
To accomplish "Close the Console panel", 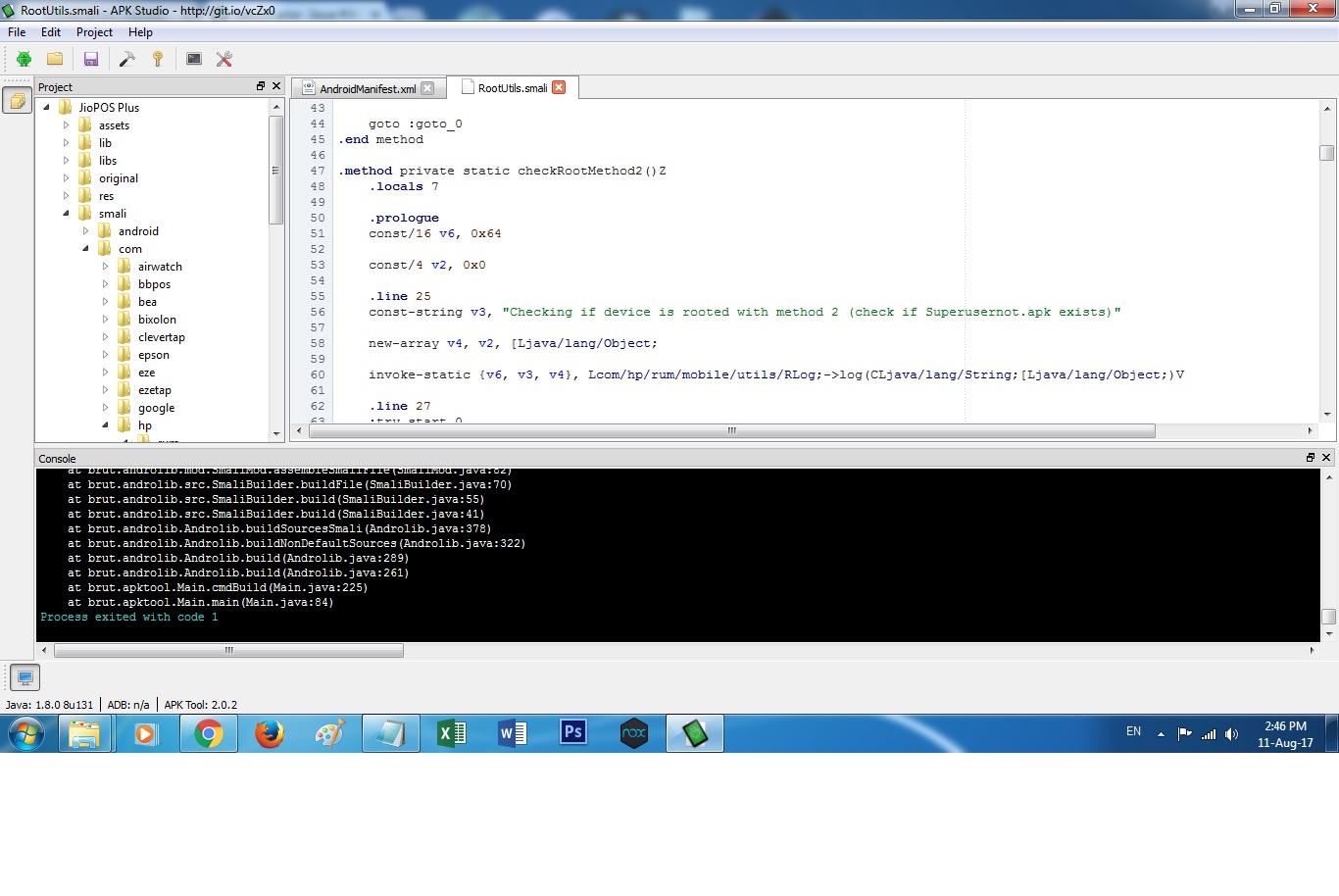I will [x=1326, y=458].
